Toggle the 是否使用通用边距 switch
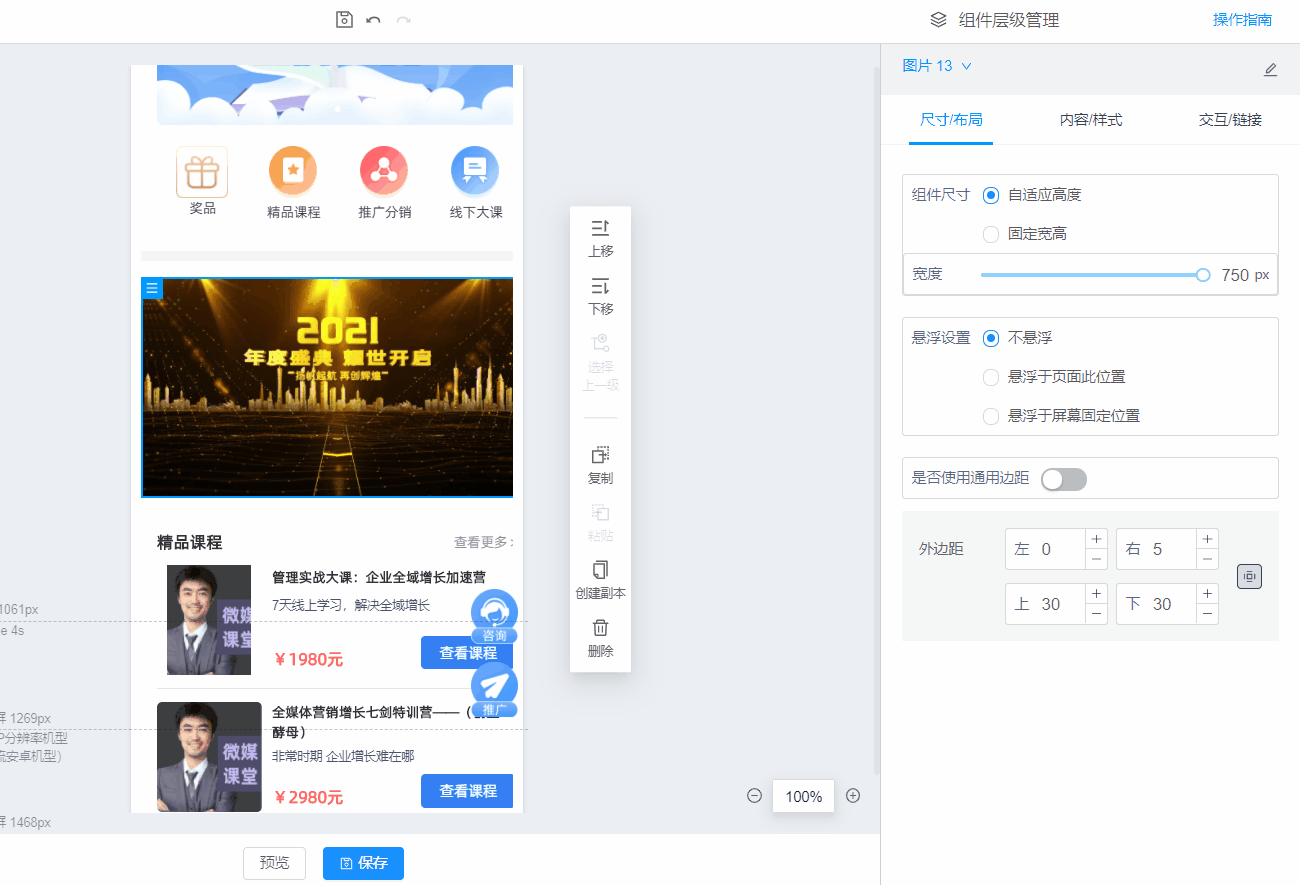Image resolution: width=1300 pixels, height=885 pixels. click(1064, 479)
